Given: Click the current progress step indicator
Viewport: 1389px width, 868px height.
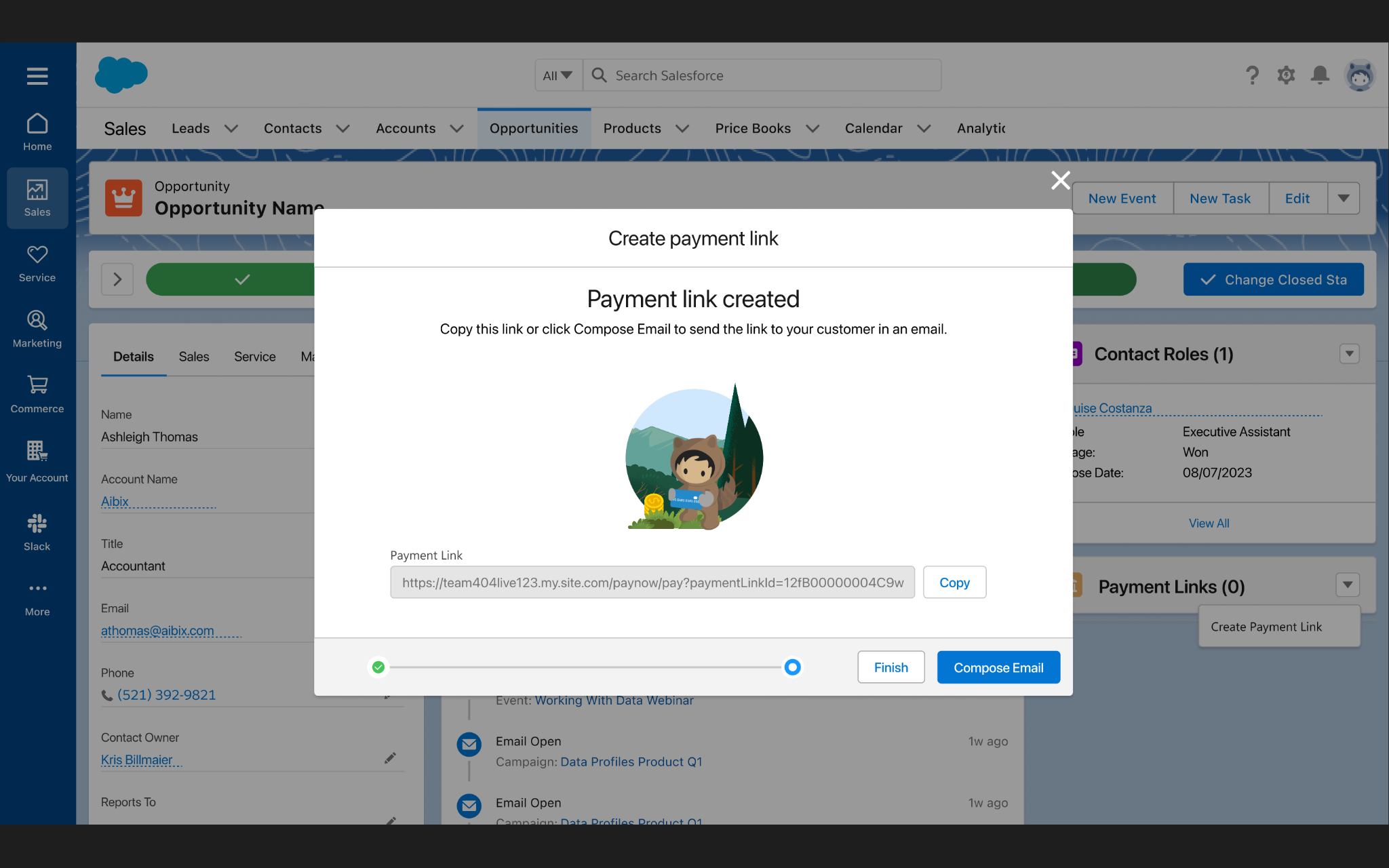Looking at the screenshot, I should click(792, 667).
